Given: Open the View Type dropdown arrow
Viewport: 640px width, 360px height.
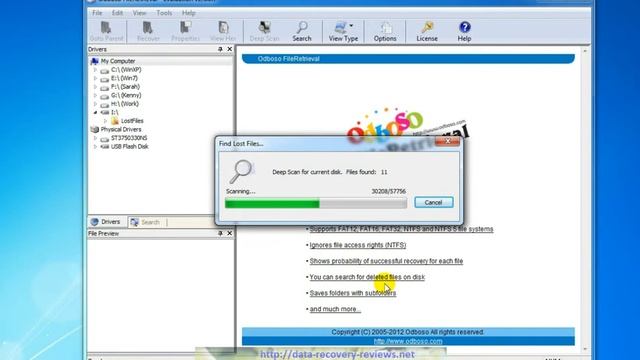Looking at the screenshot, I should pyautogui.click(x=351, y=26).
